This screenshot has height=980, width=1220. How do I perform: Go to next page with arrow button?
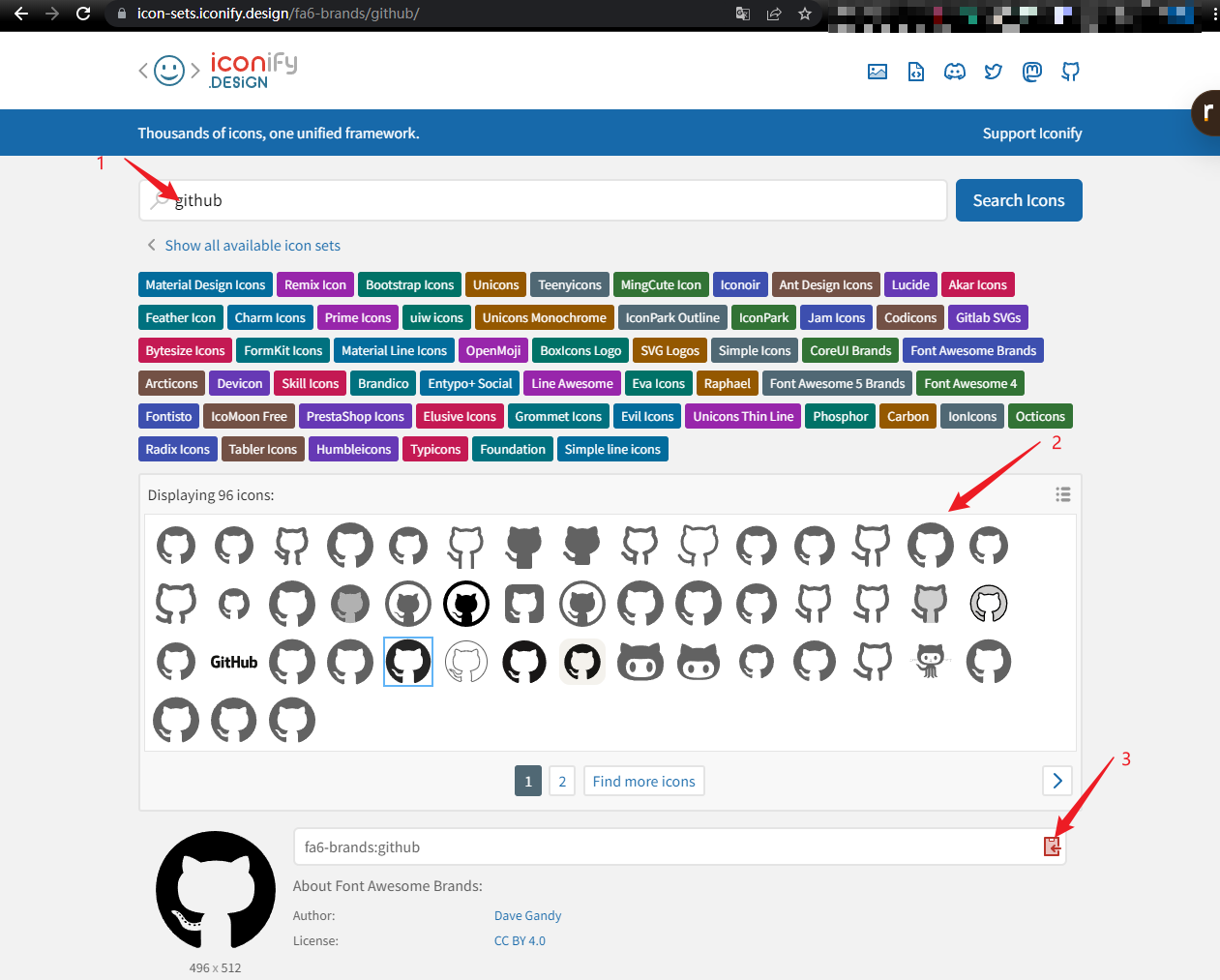coord(1056,781)
